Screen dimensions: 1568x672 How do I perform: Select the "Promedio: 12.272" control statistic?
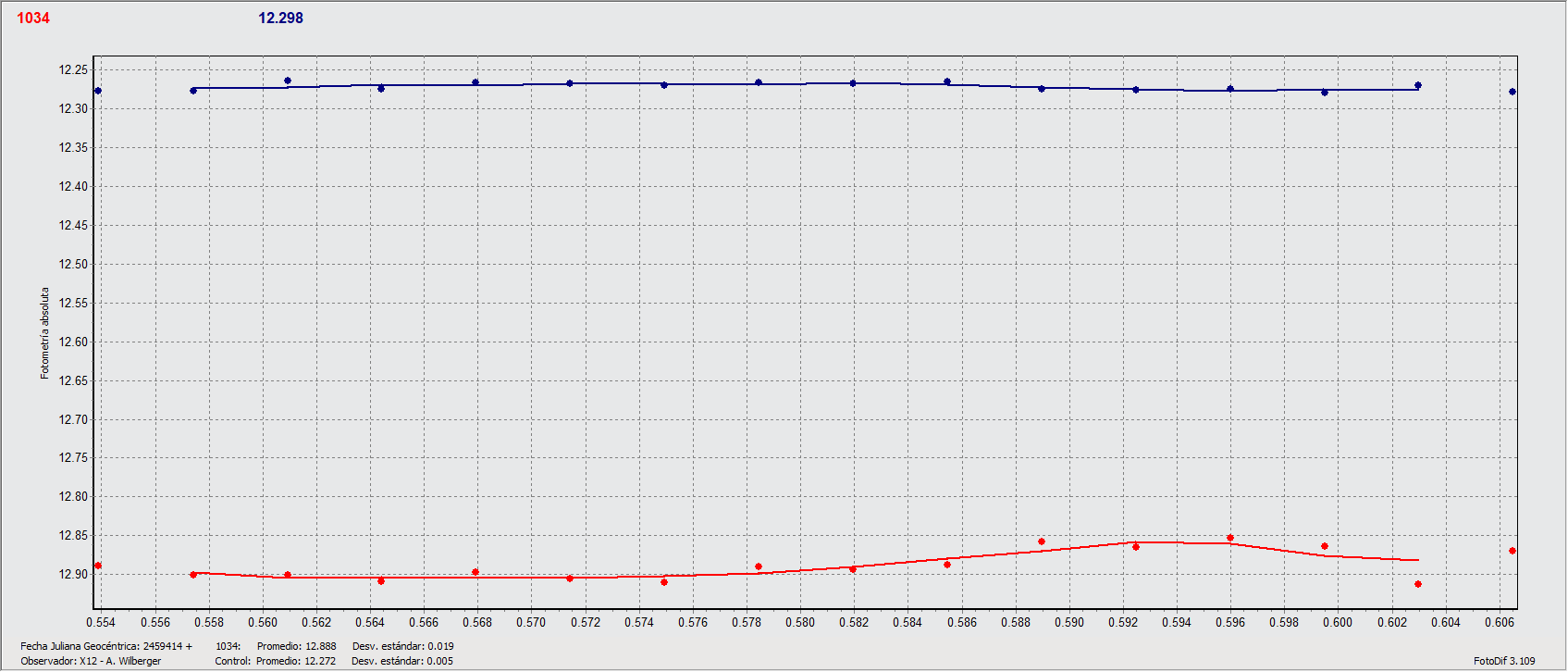(x=296, y=662)
